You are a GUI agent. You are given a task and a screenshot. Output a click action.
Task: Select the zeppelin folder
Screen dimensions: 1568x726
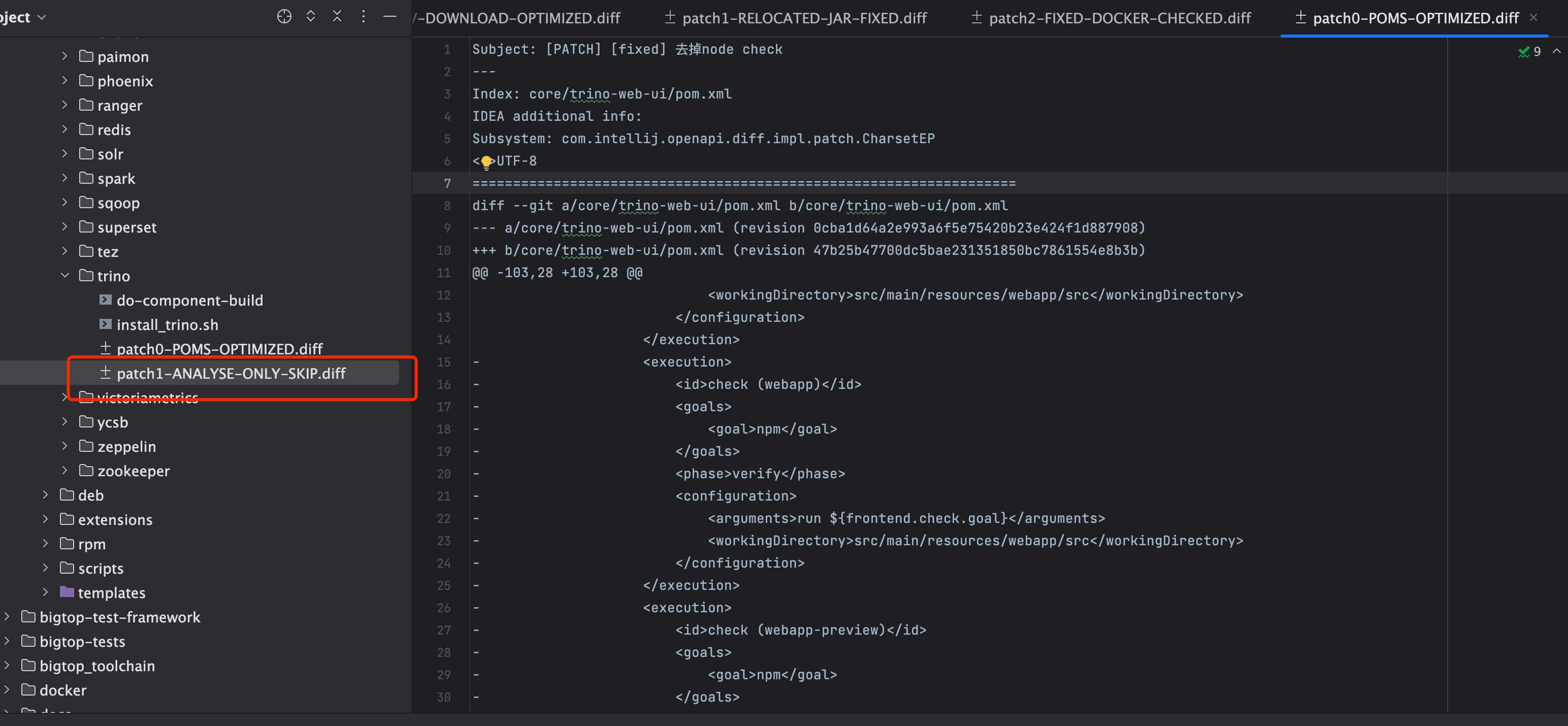tap(126, 447)
